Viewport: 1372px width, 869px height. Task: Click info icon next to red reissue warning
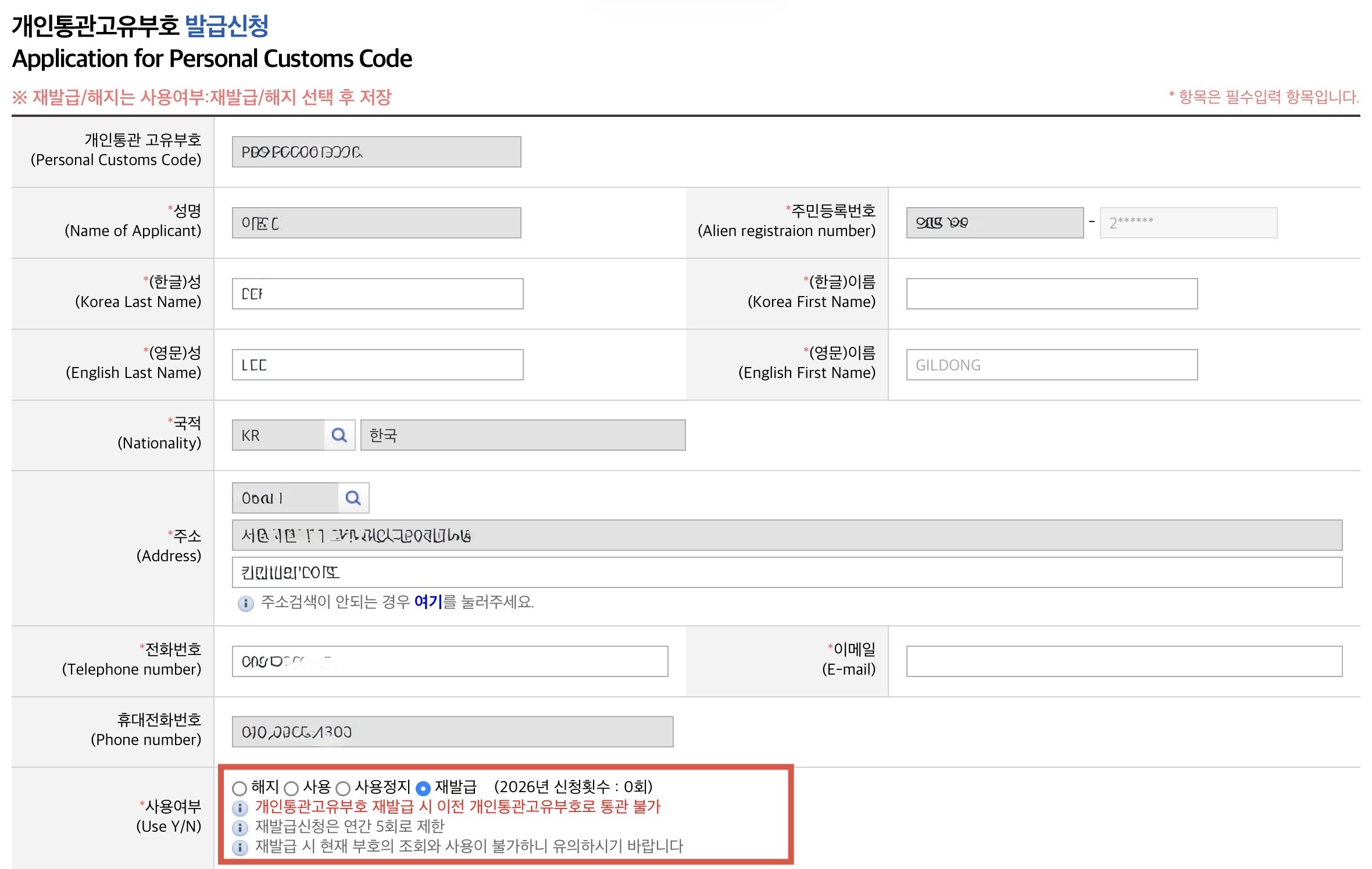pyautogui.click(x=240, y=808)
